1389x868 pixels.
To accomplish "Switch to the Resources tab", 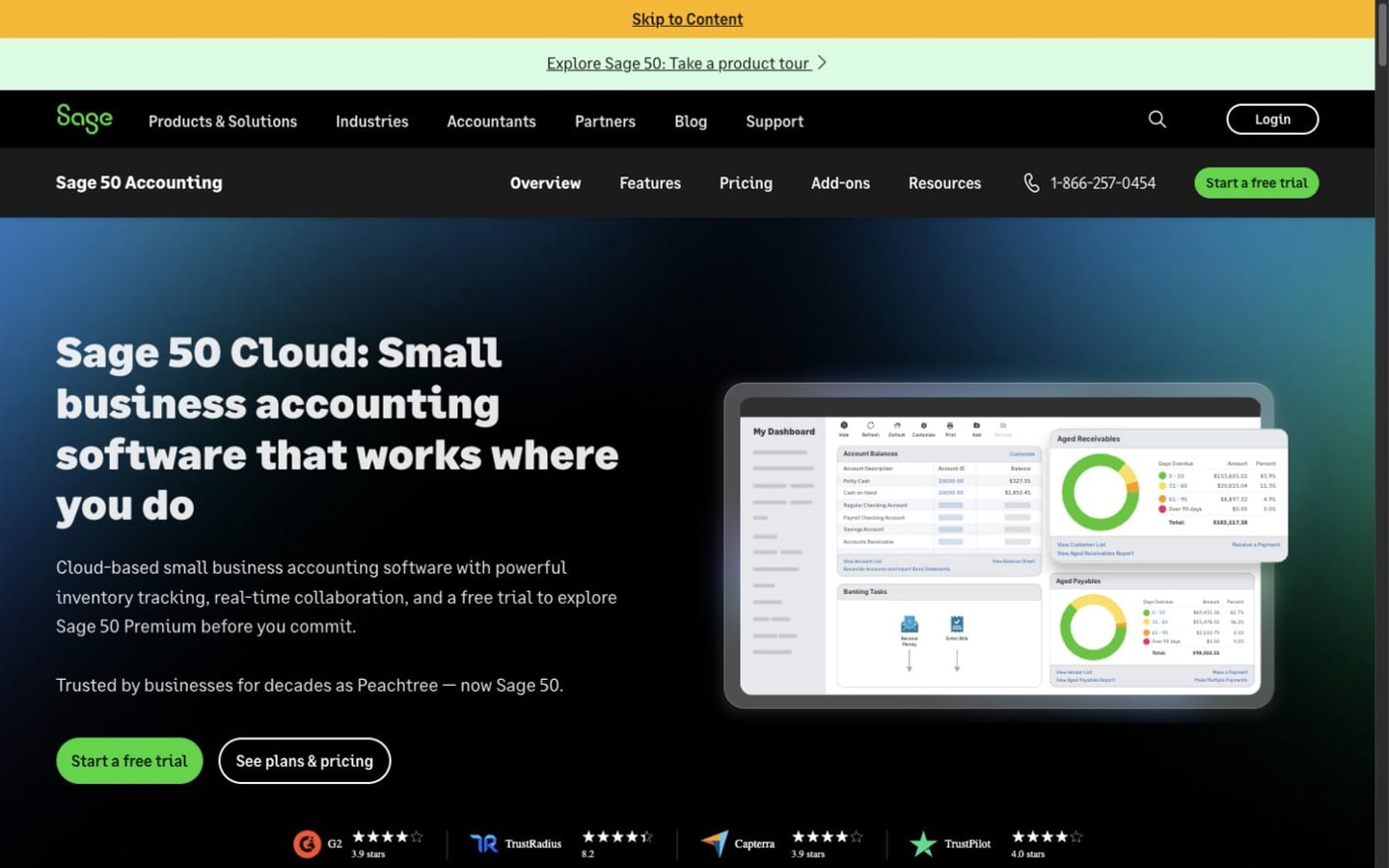I will [x=944, y=183].
